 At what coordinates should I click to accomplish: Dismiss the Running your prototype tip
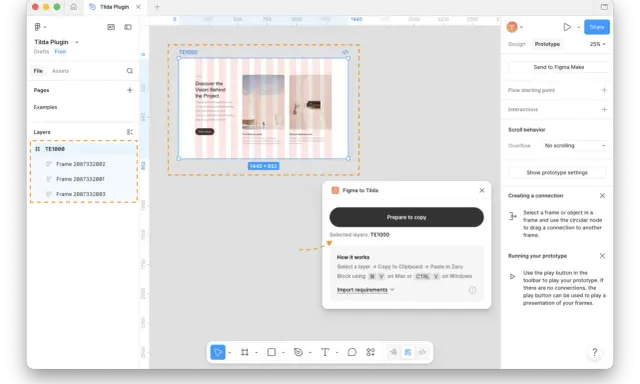coord(602,256)
